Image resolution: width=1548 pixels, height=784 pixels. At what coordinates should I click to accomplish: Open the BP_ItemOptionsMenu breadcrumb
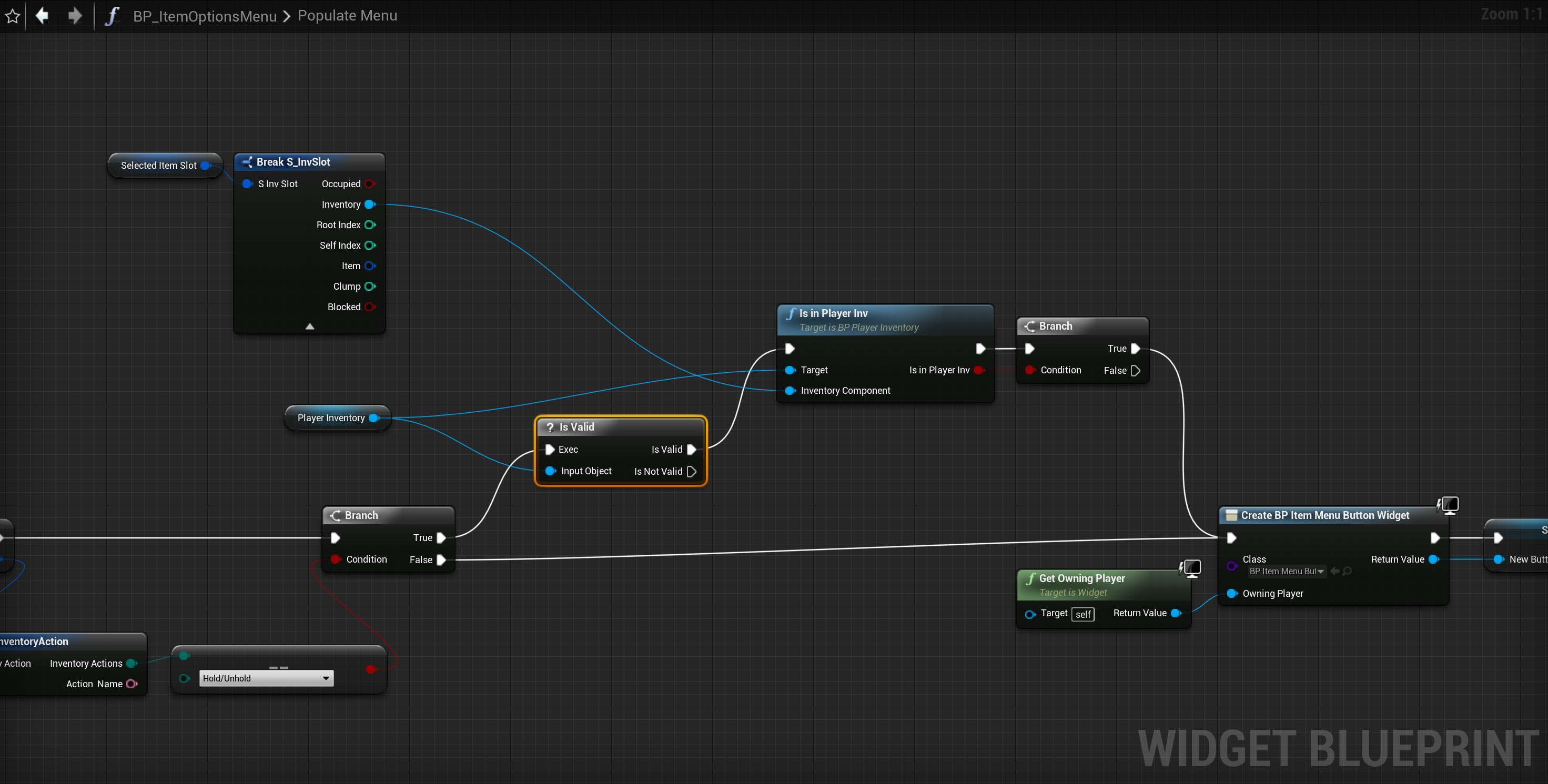point(204,16)
